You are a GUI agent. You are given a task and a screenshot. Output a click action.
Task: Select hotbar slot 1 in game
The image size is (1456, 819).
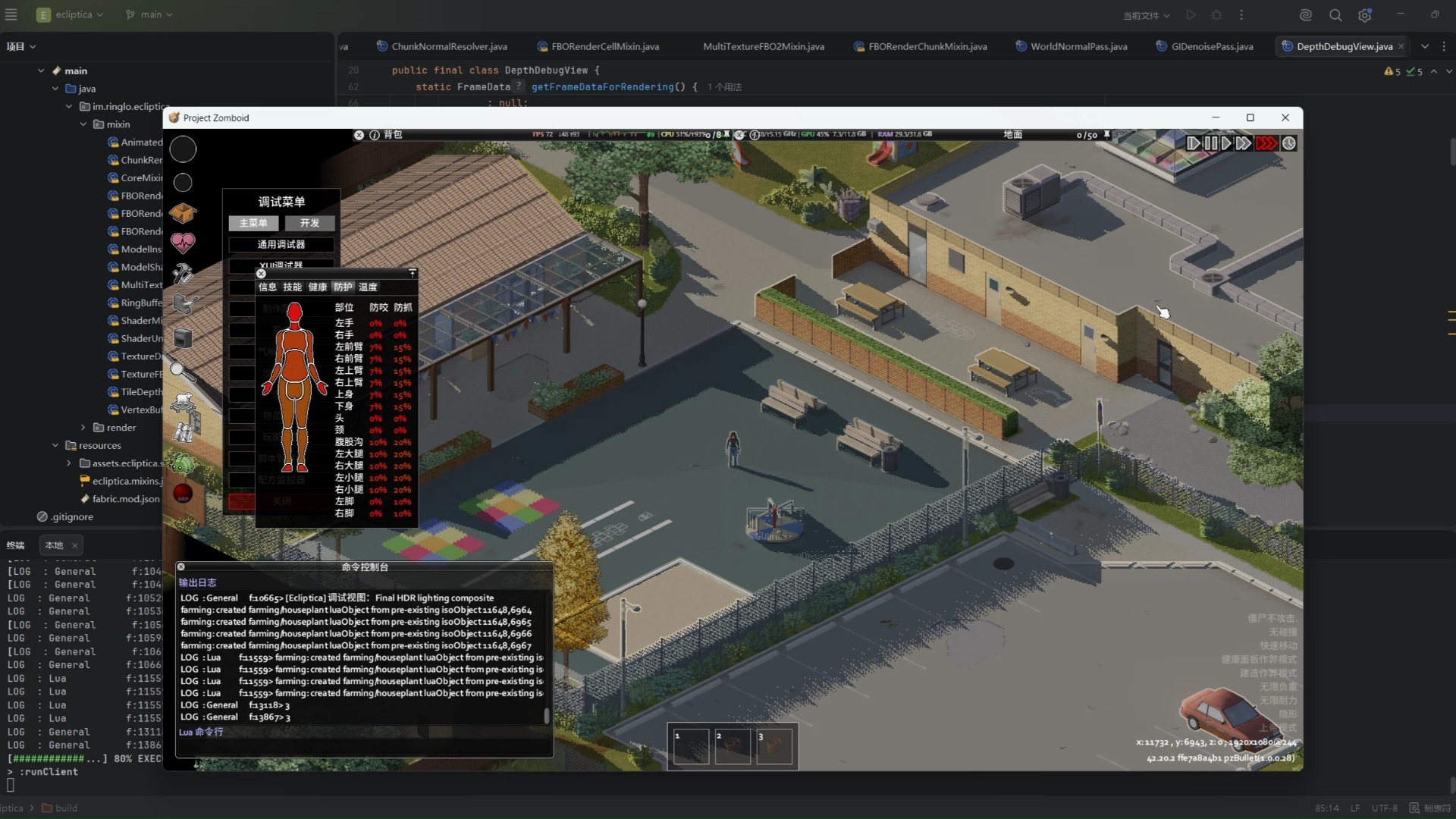tap(691, 746)
